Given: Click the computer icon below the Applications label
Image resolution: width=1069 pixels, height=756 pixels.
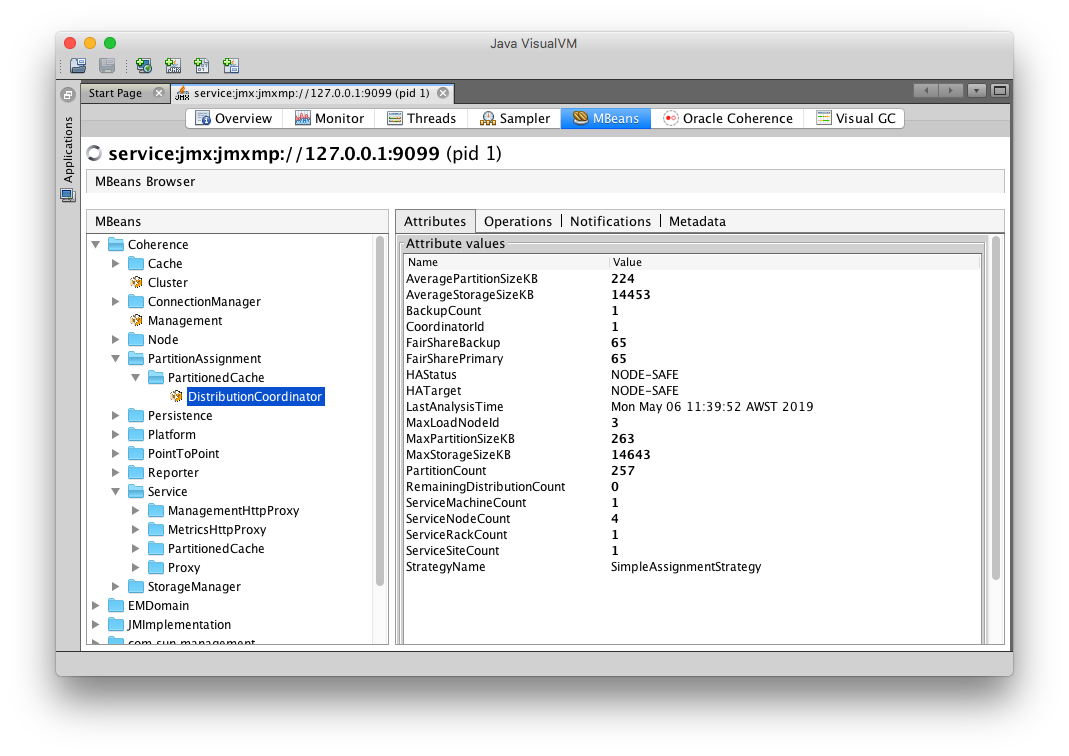Looking at the screenshot, I should [x=68, y=196].
